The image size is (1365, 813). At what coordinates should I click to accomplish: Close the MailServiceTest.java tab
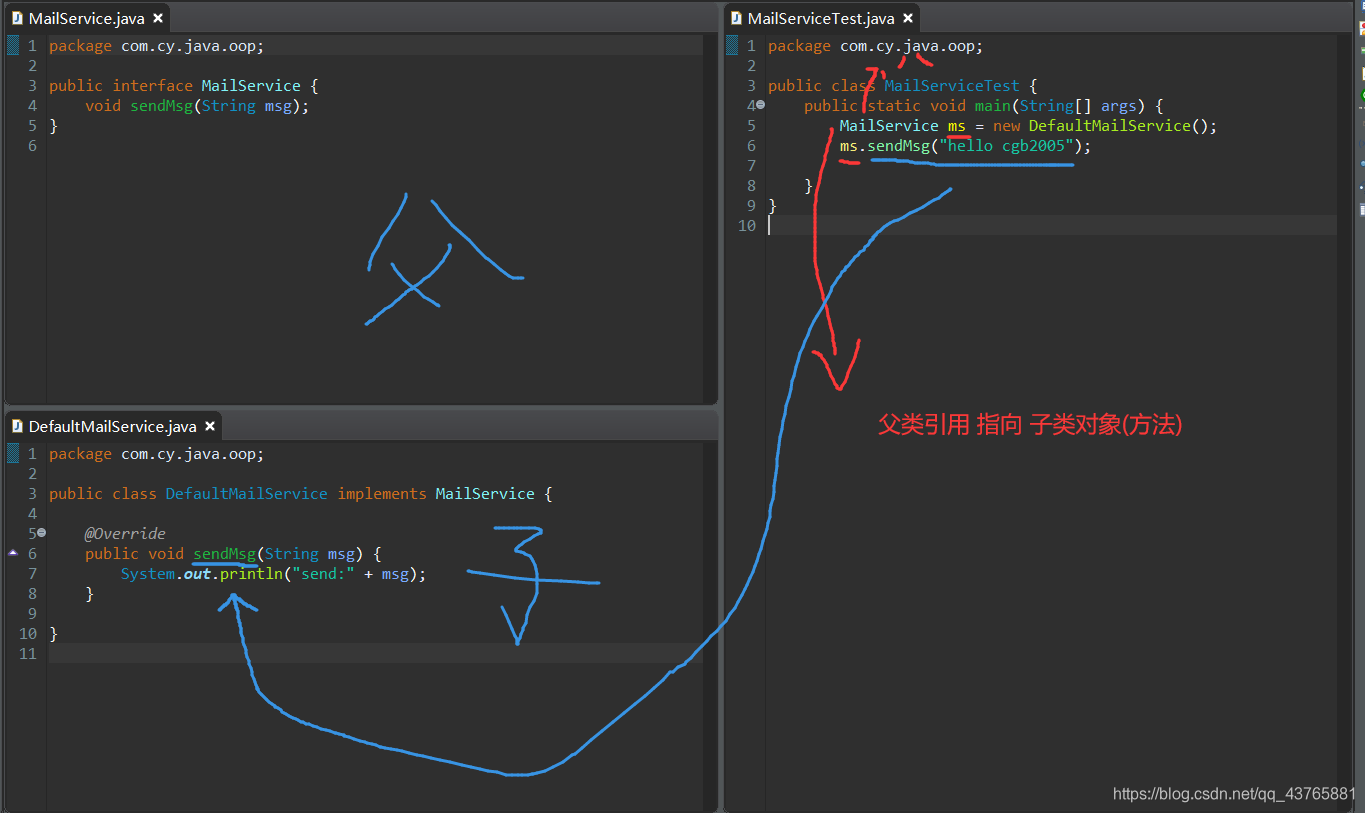pos(908,18)
